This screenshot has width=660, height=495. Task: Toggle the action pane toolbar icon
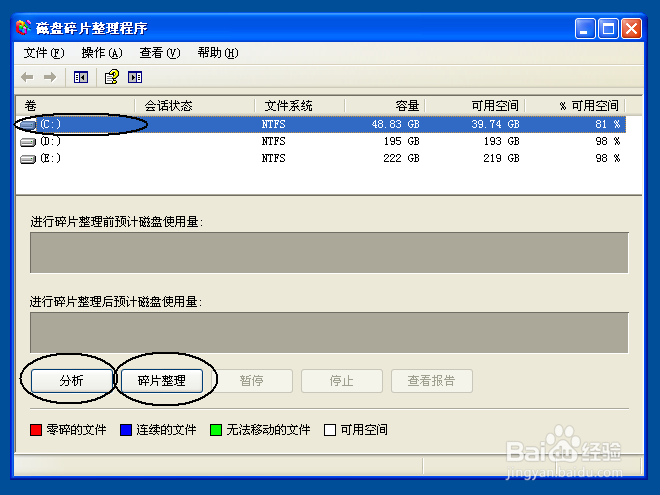(x=135, y=77)
